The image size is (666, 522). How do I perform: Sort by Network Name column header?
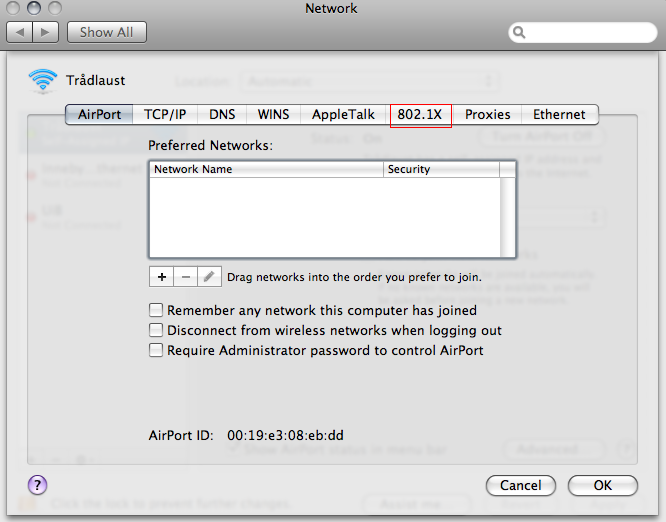coord(266,169)
